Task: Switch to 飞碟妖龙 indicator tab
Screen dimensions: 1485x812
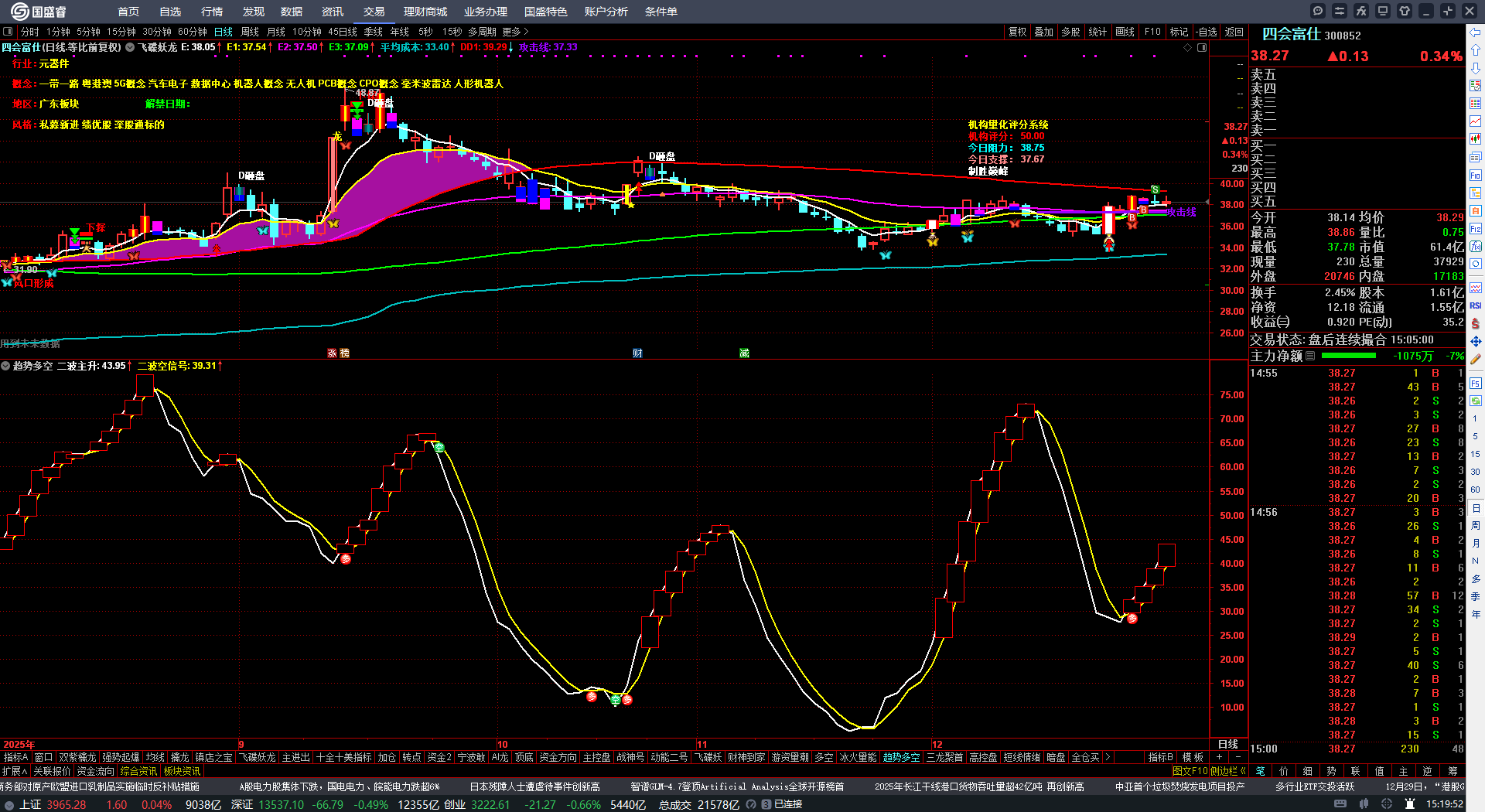Action: pyautogui.click(x=257, y=758)
